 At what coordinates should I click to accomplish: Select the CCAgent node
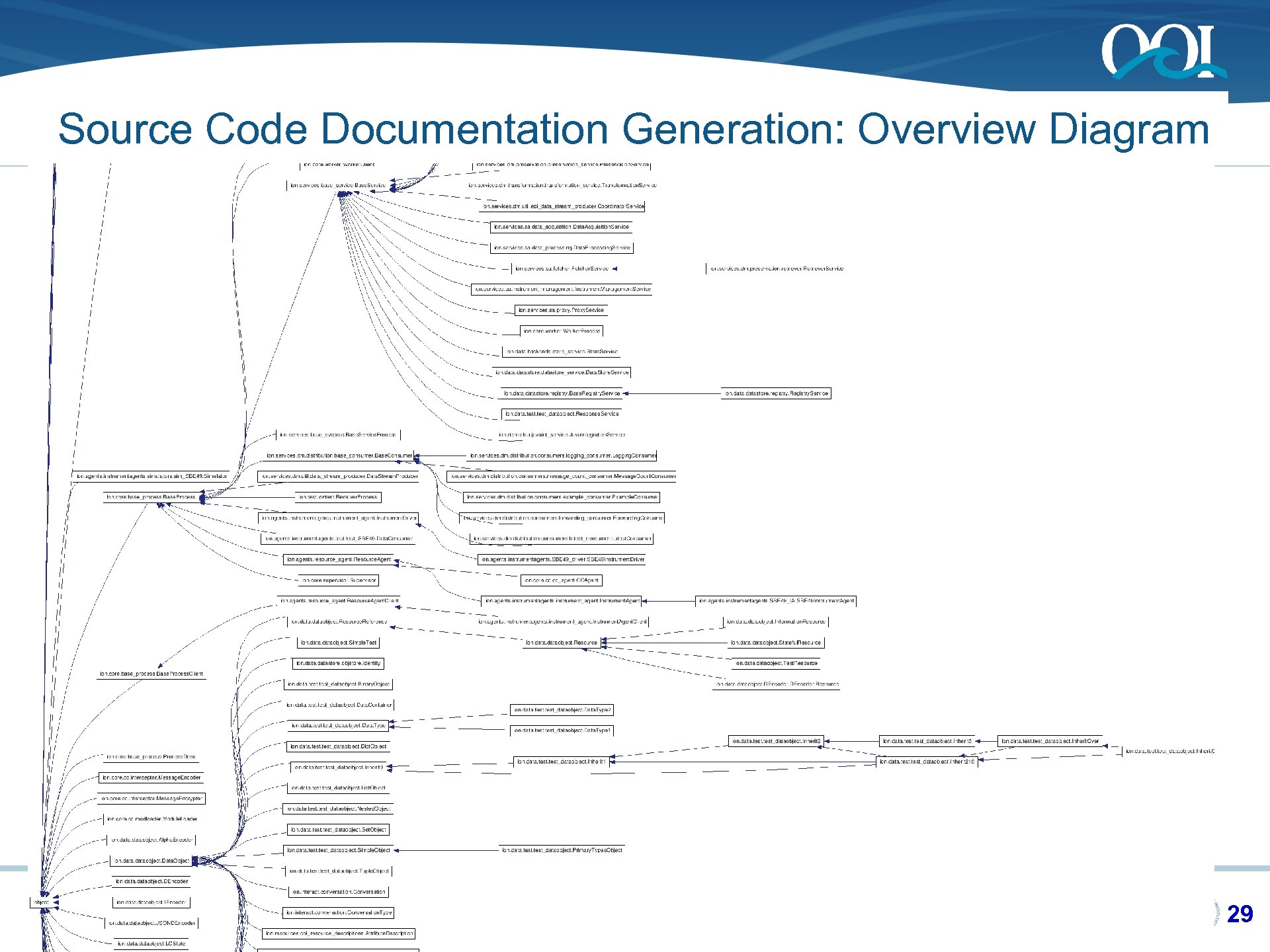click(562, 580)
